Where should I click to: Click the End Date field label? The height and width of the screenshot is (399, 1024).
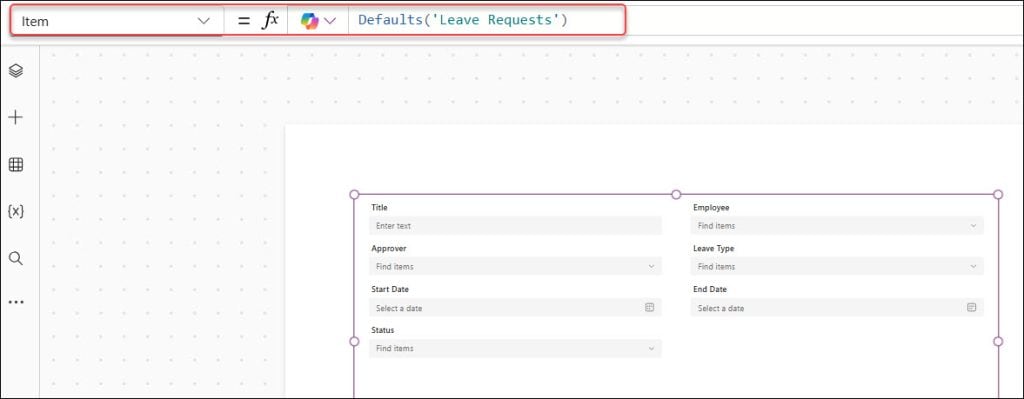tap(710, 289)
